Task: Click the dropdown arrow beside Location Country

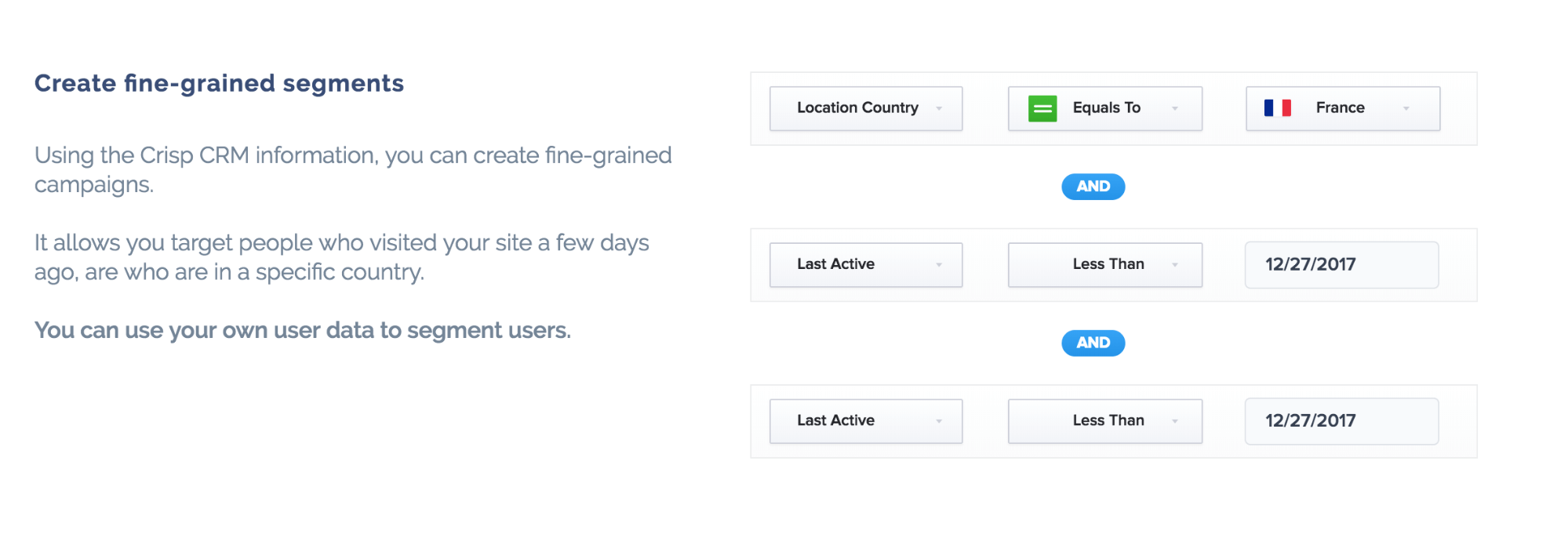Action: point(939,108)
